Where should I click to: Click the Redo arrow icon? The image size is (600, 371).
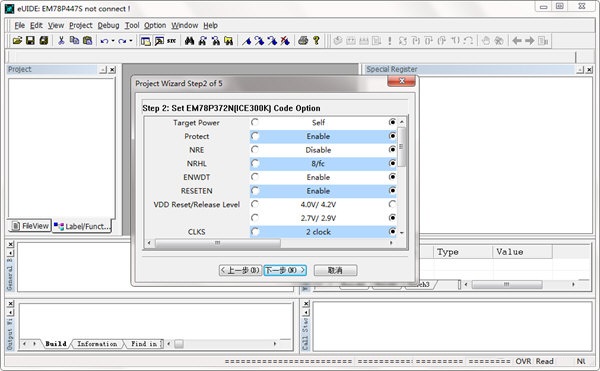click(122, 41)
